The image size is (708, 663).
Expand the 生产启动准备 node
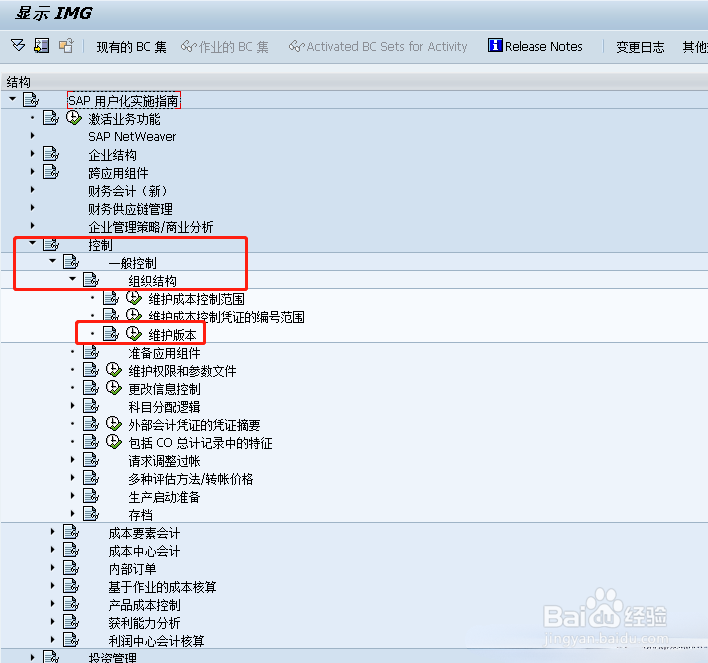72,495
